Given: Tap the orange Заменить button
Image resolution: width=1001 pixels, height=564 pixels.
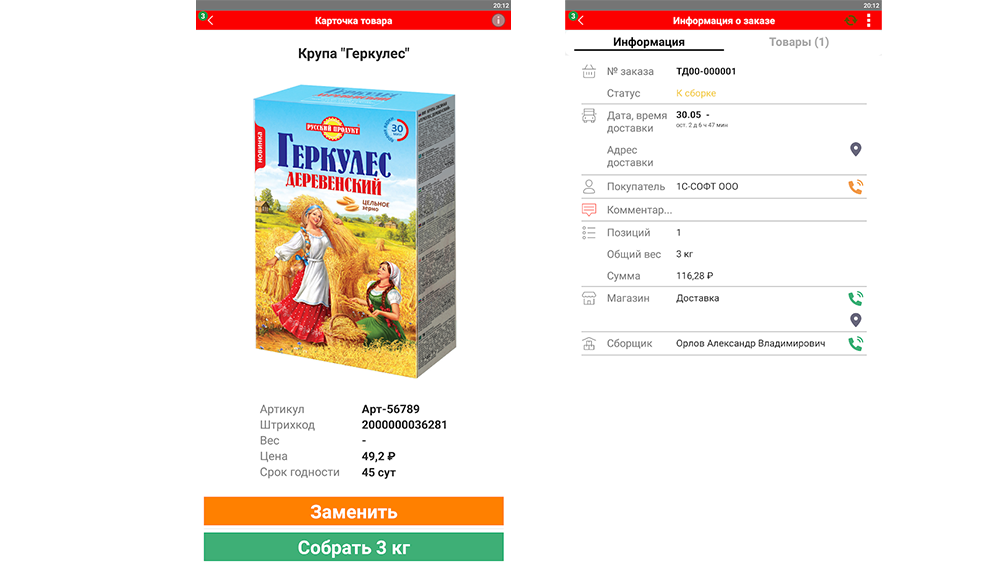Looking at the screenshot, I should point(354,511).
